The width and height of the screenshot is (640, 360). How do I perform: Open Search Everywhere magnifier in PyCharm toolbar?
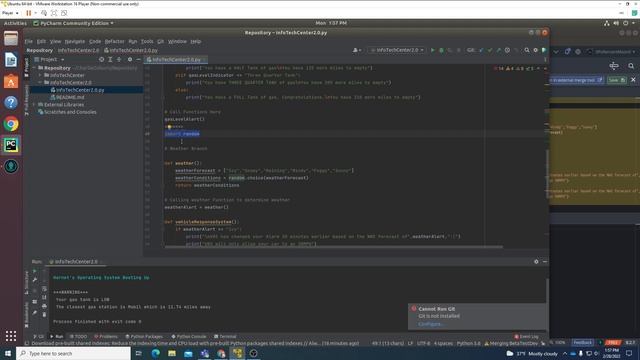point(527,50)
